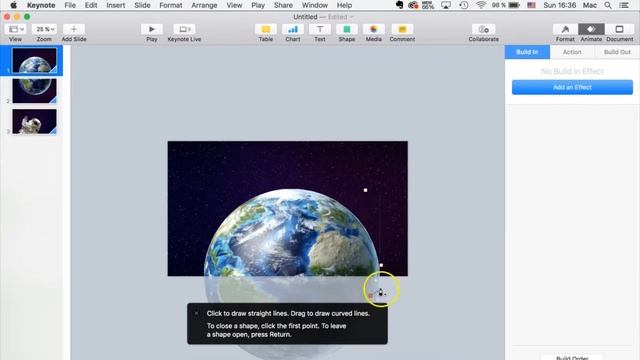This screenshot has height=360, width=640.
Task: Click the Mac user name in menu bar
Action: click(x=589, y=5)
